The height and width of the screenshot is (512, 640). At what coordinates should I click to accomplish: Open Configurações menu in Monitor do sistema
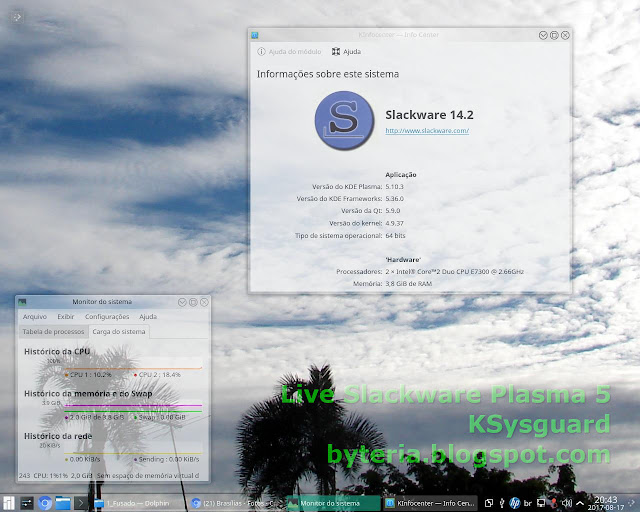107,316
